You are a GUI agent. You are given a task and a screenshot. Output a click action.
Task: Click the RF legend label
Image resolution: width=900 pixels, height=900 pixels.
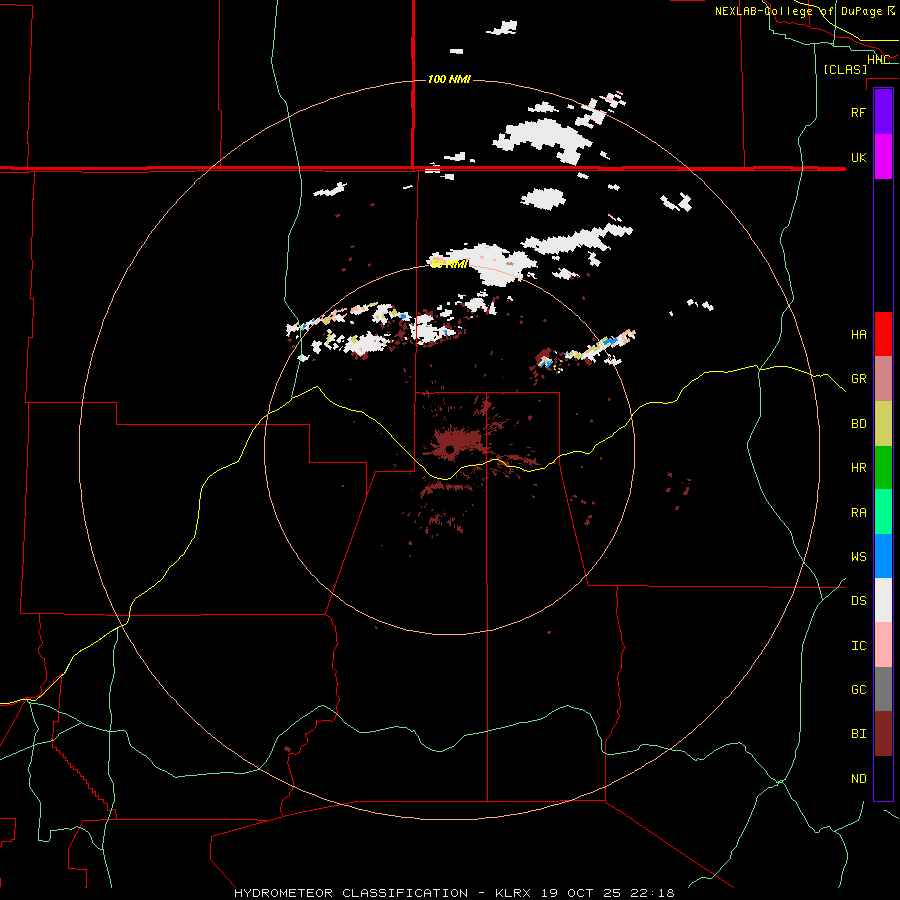click(x=858, y=112)
